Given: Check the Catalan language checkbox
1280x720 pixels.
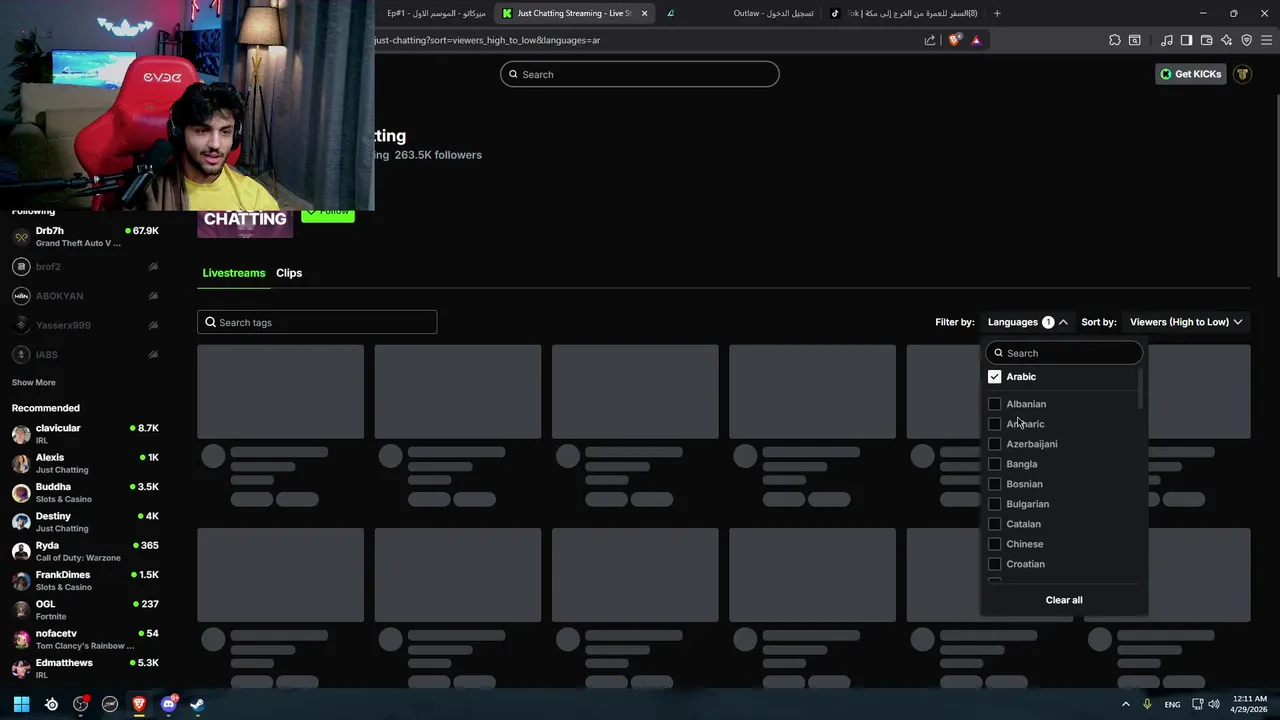Looking at the screenshot, I should pos(994,524).
